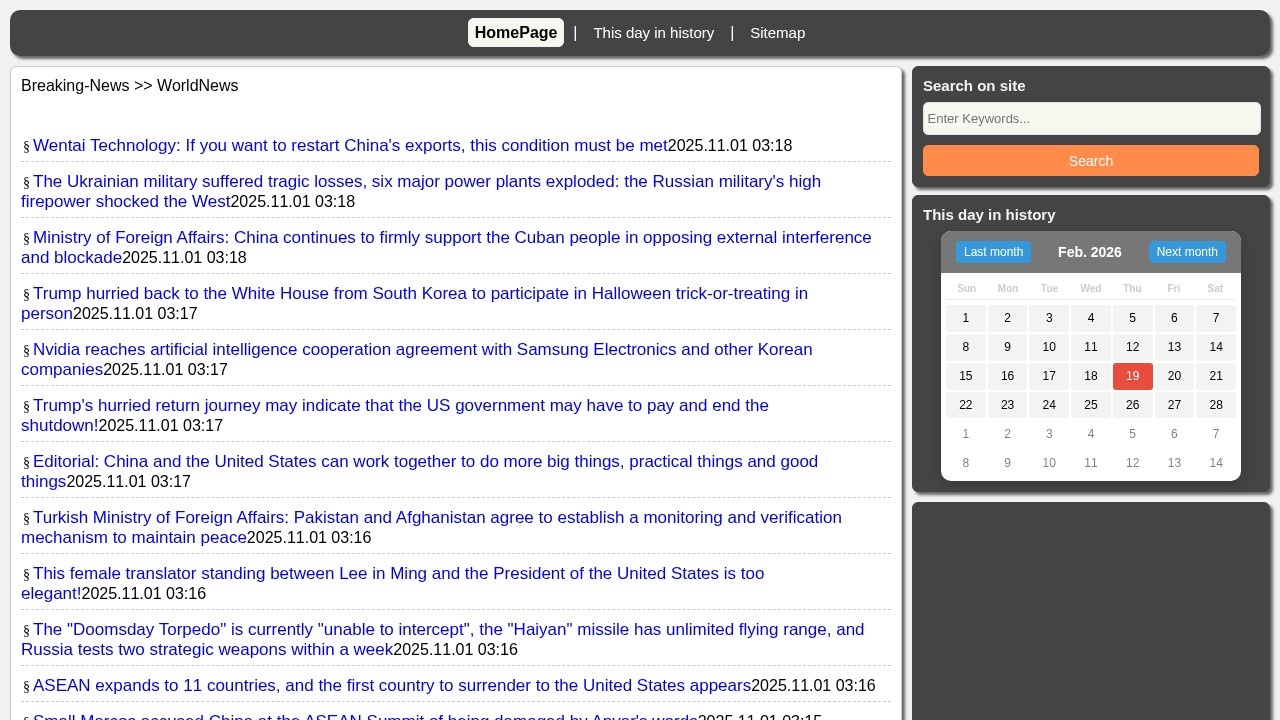Pick February 28 in the calendar
The height and width of the screenshot is (720, 1280).
[x=1215, y=405]
